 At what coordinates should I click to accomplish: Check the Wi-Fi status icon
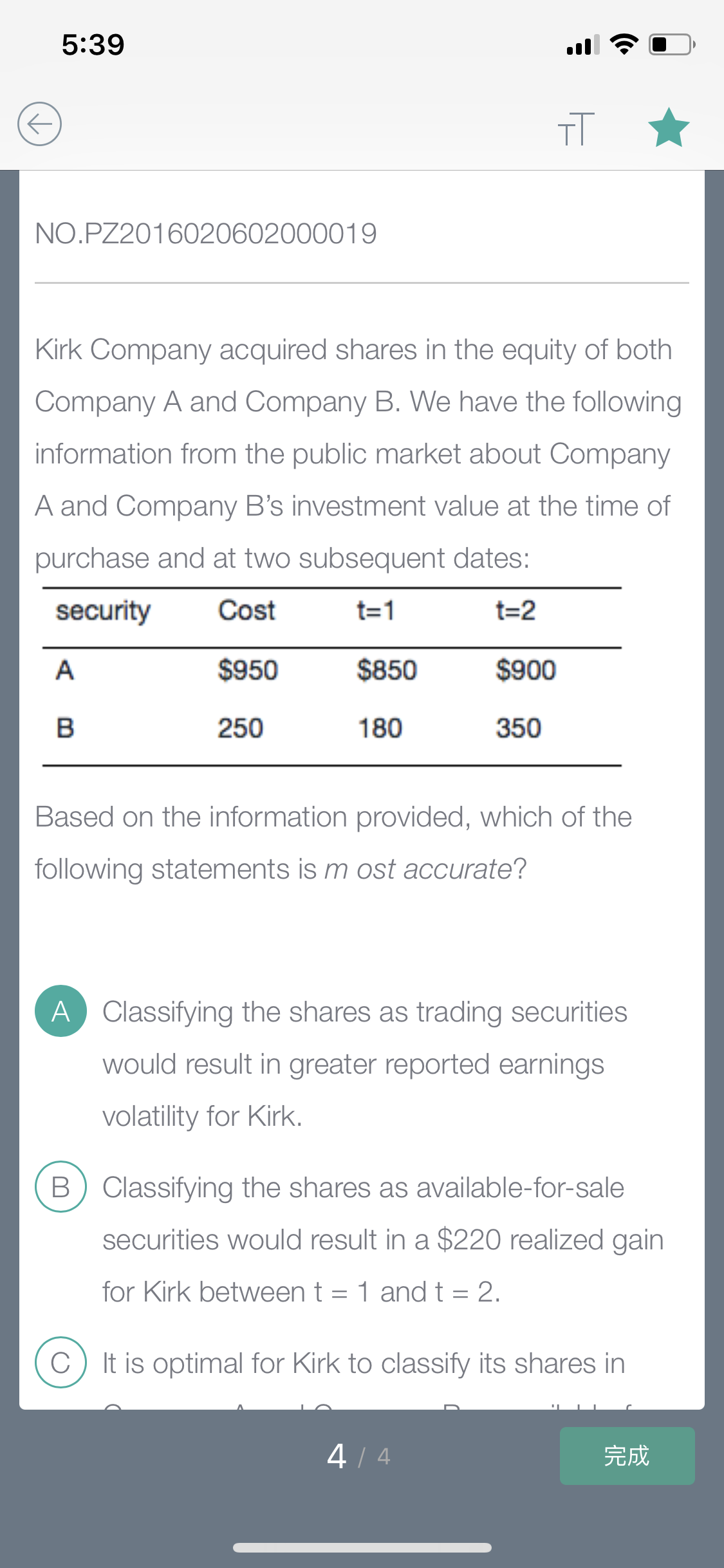[x=624, y=44]
